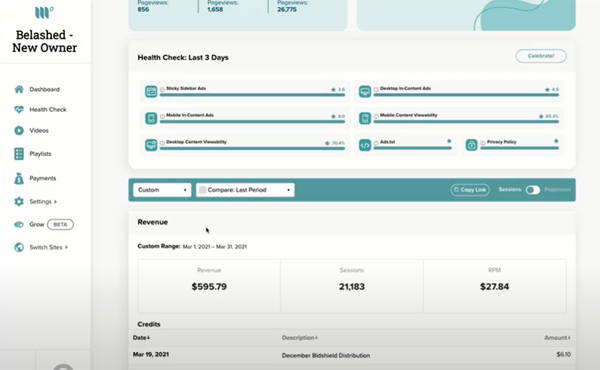Click the $6.10 amount cell
Viewport: 600px width, 370px height.
[564, 354]
